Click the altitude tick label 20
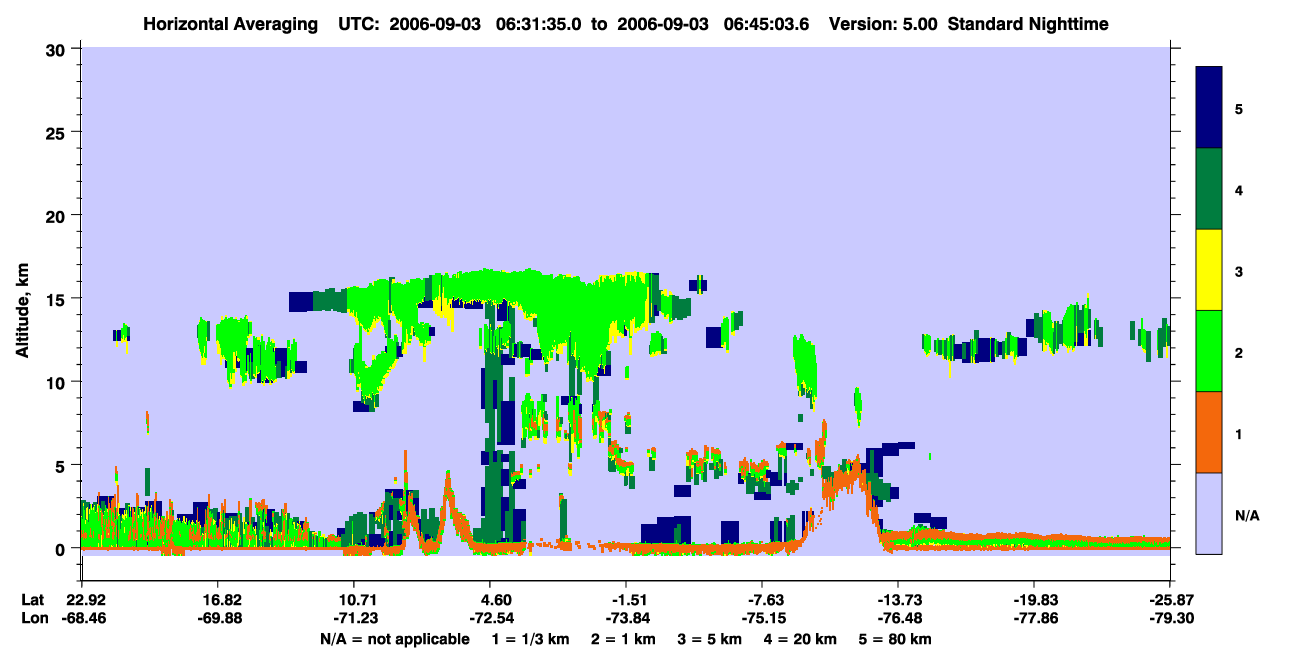The image size is (1300, 667). (x=58, y=216)
